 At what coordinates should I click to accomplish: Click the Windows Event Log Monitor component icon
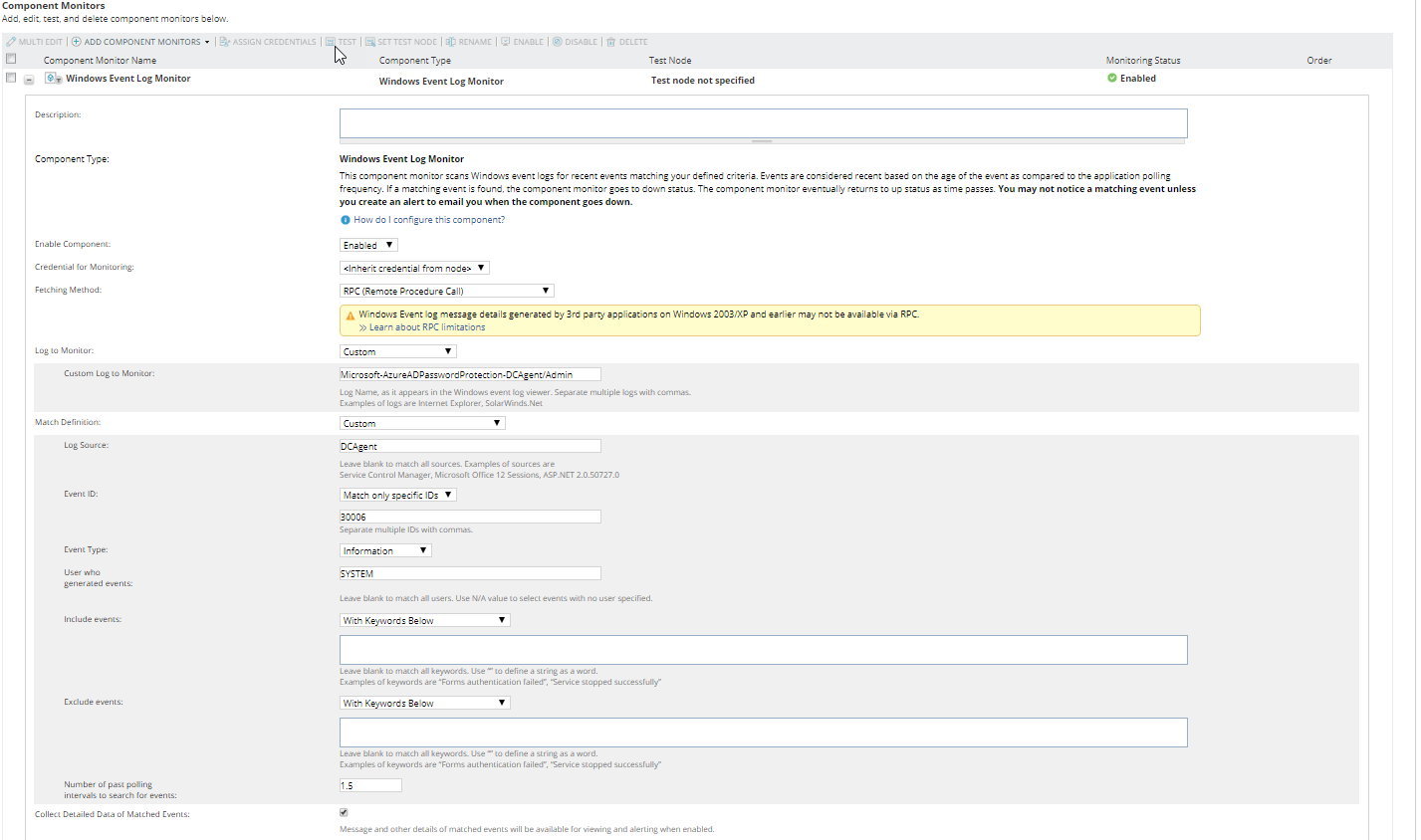[54, 79]
